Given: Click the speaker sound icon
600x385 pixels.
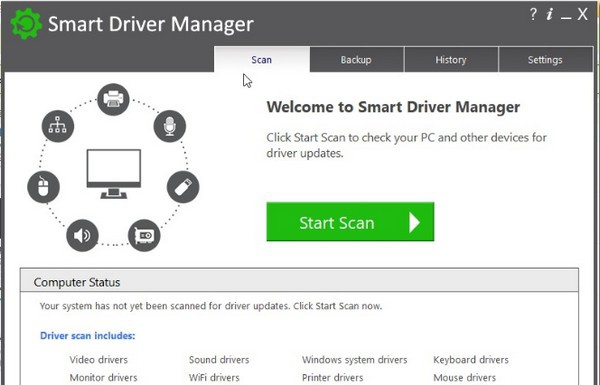Looking at the screenshot, I should 82,235.
